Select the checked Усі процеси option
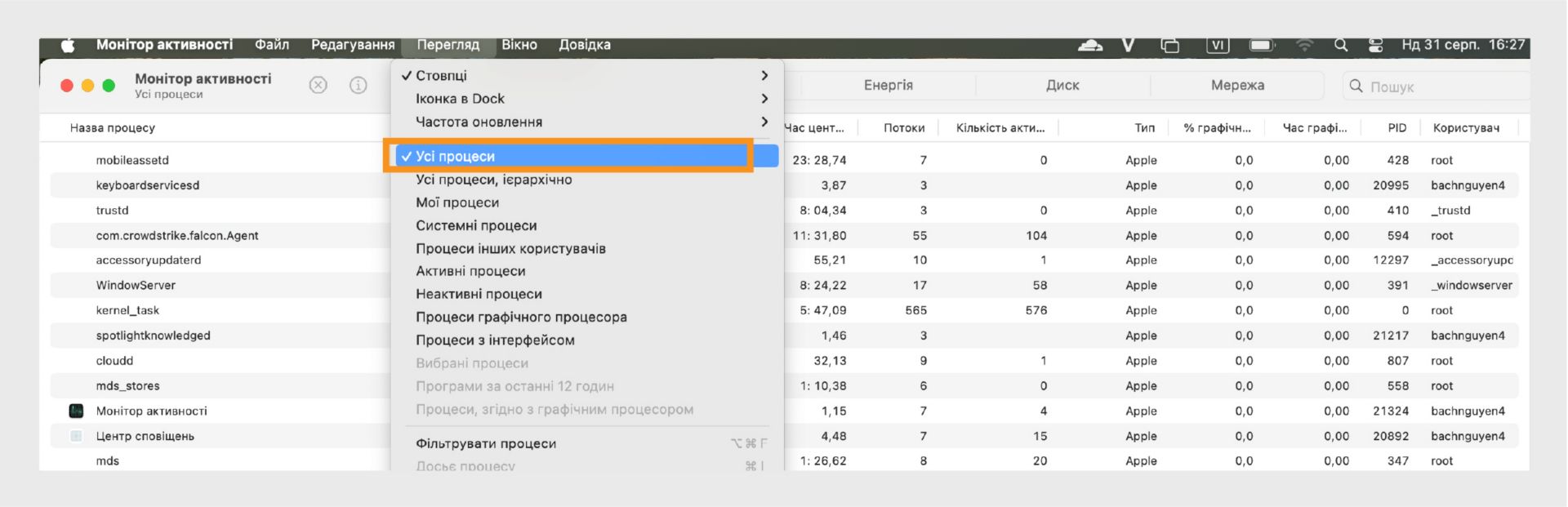The image size is (1568, 507). [x=586, y=156]
